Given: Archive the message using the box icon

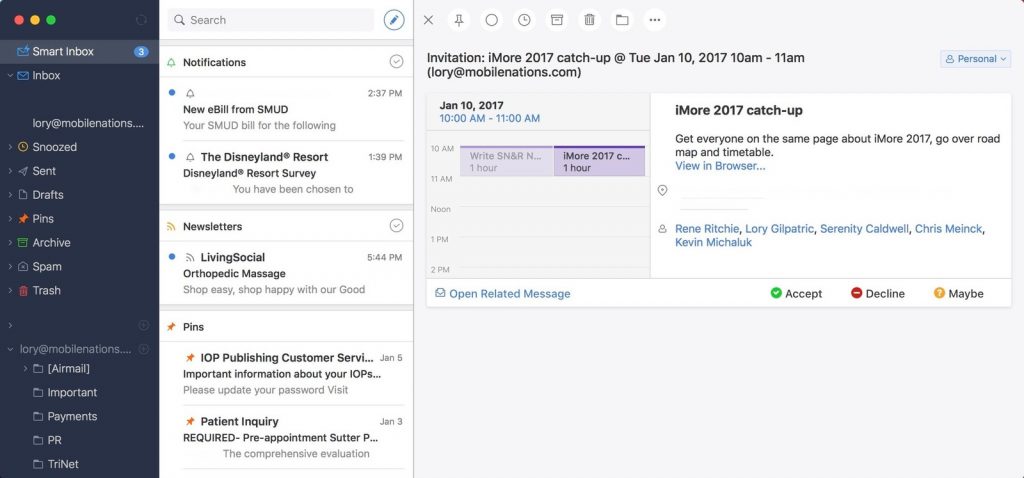Looking at the screenshot, I should point(557,20).
